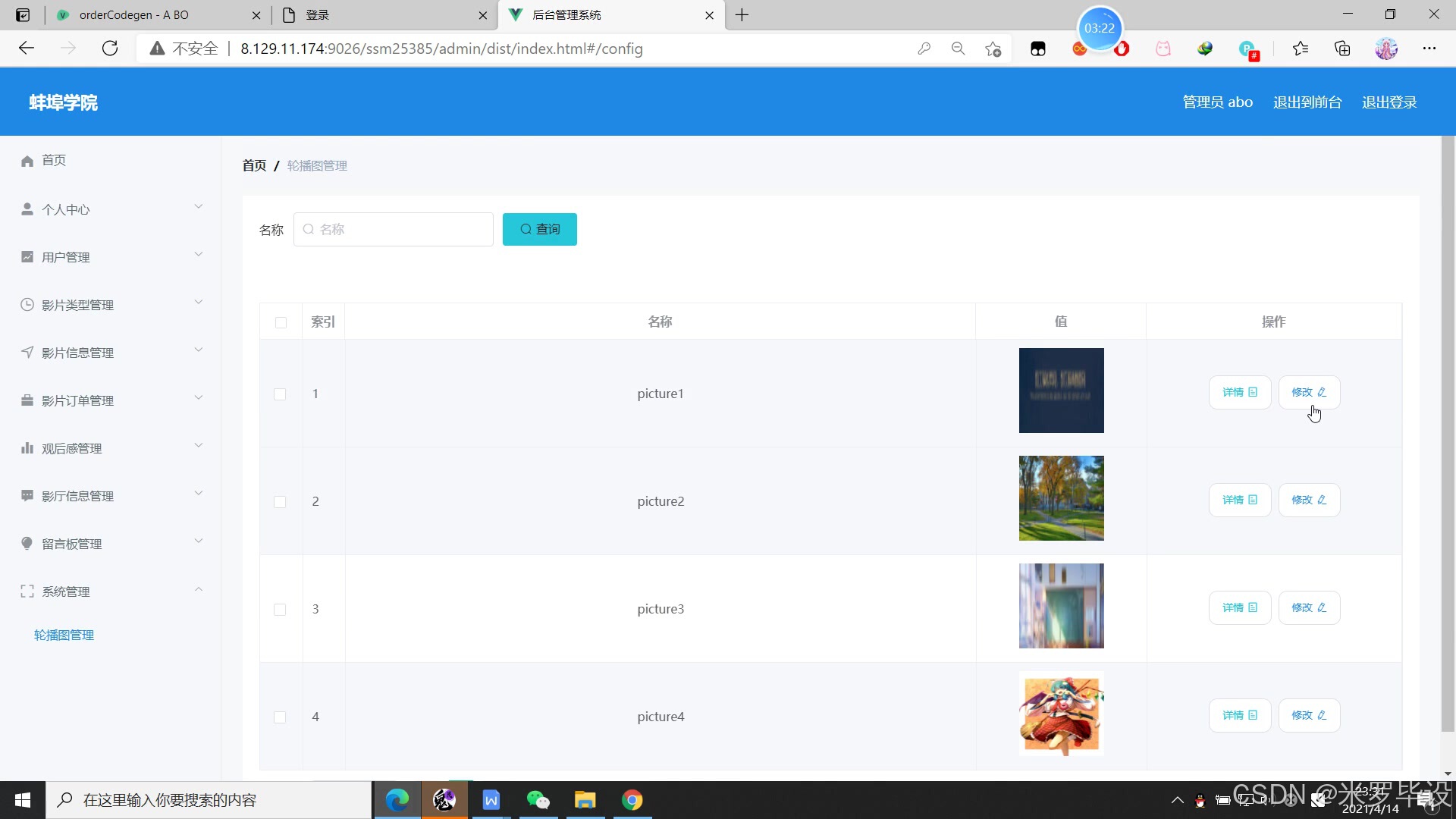This screenshot has width=1456, height=819.
Task: Check the select-all checkbox in table header
Action: click(x=281, y=322)
